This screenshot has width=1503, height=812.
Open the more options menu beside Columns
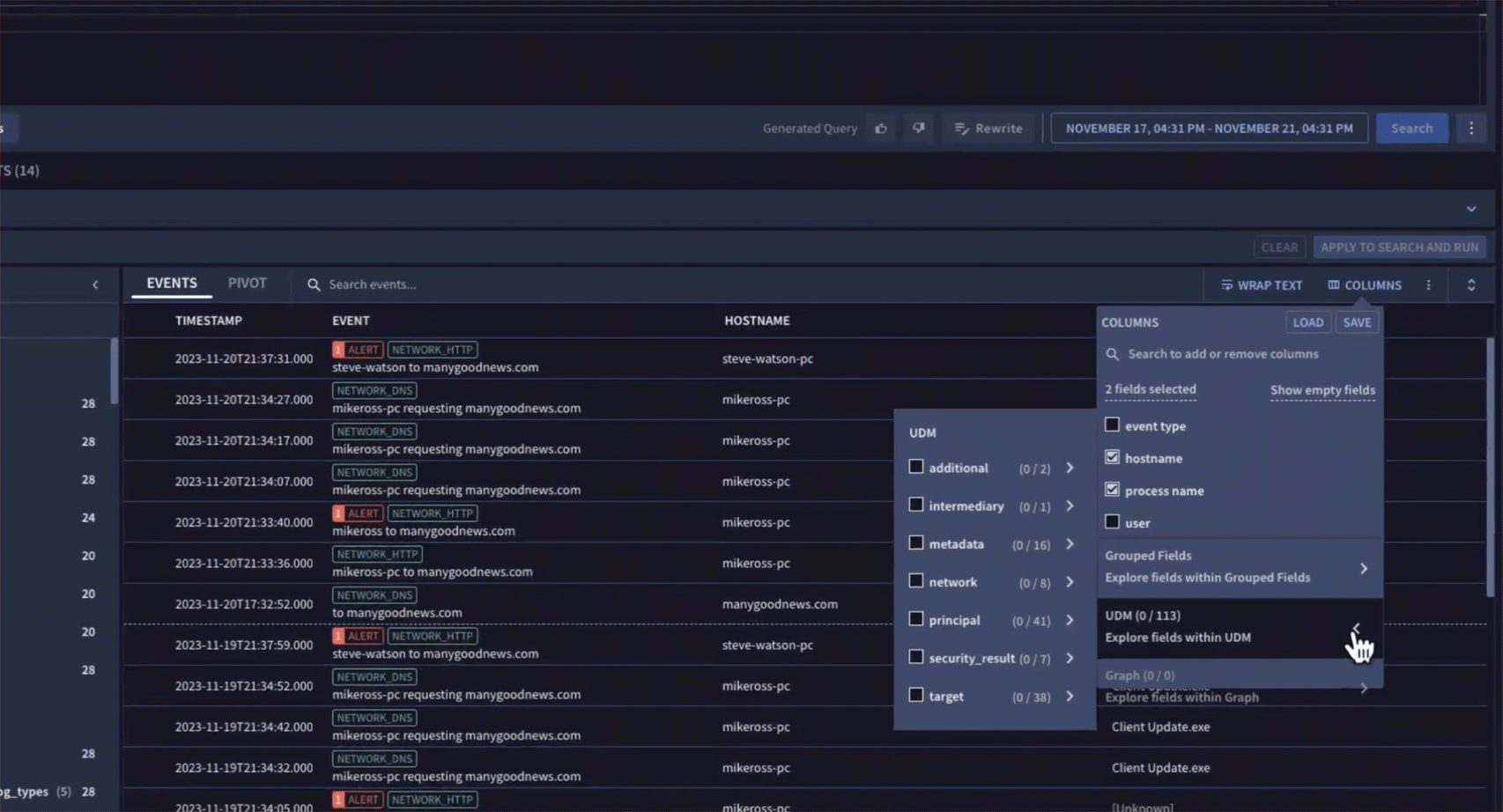pyautogui.click(x=1428, y=285)
